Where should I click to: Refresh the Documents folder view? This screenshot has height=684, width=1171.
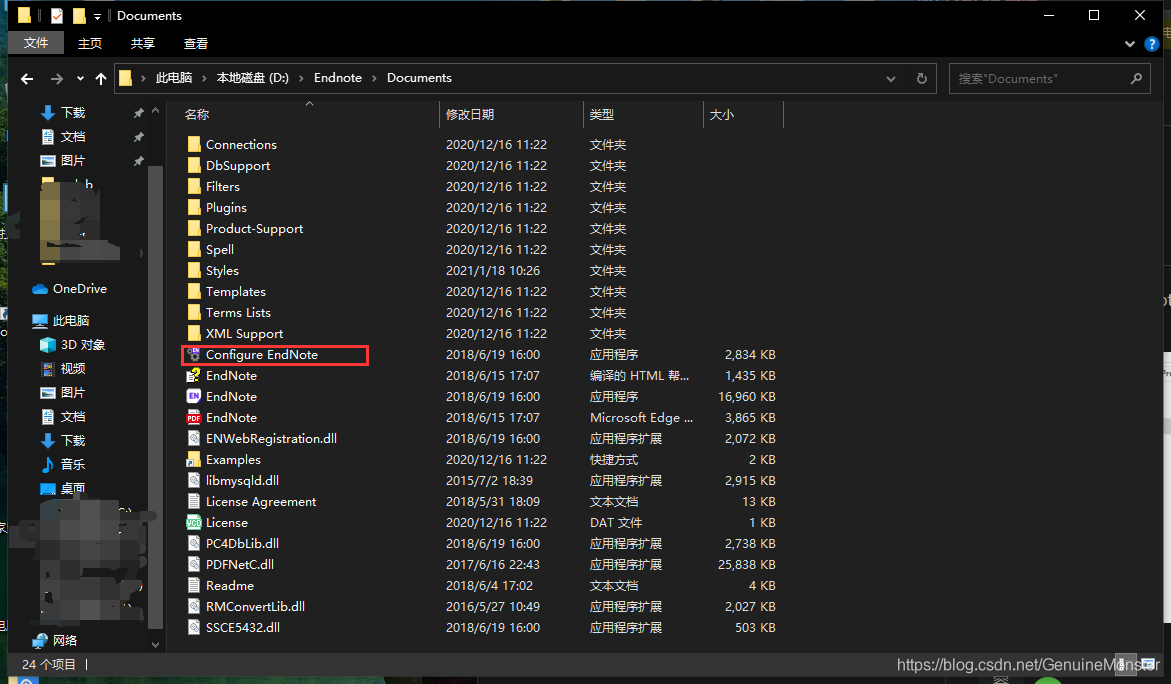tap(922, 78)
